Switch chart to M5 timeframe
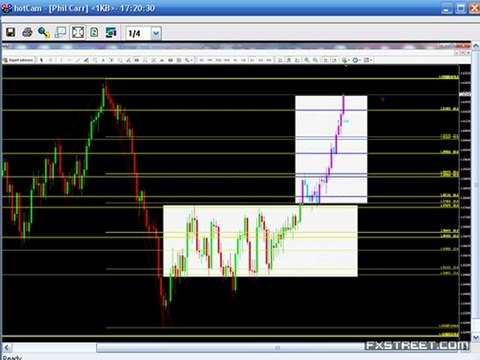The width and height of the screenshot is (480, 360). [x=210, y=60]
